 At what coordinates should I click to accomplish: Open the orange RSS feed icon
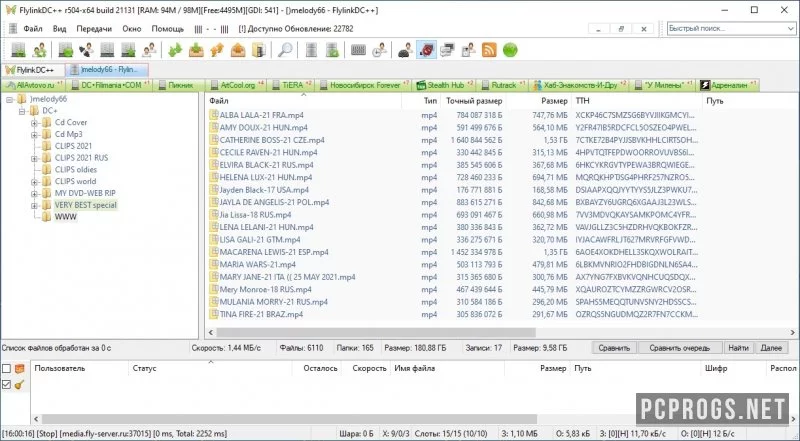click(489, 50)
